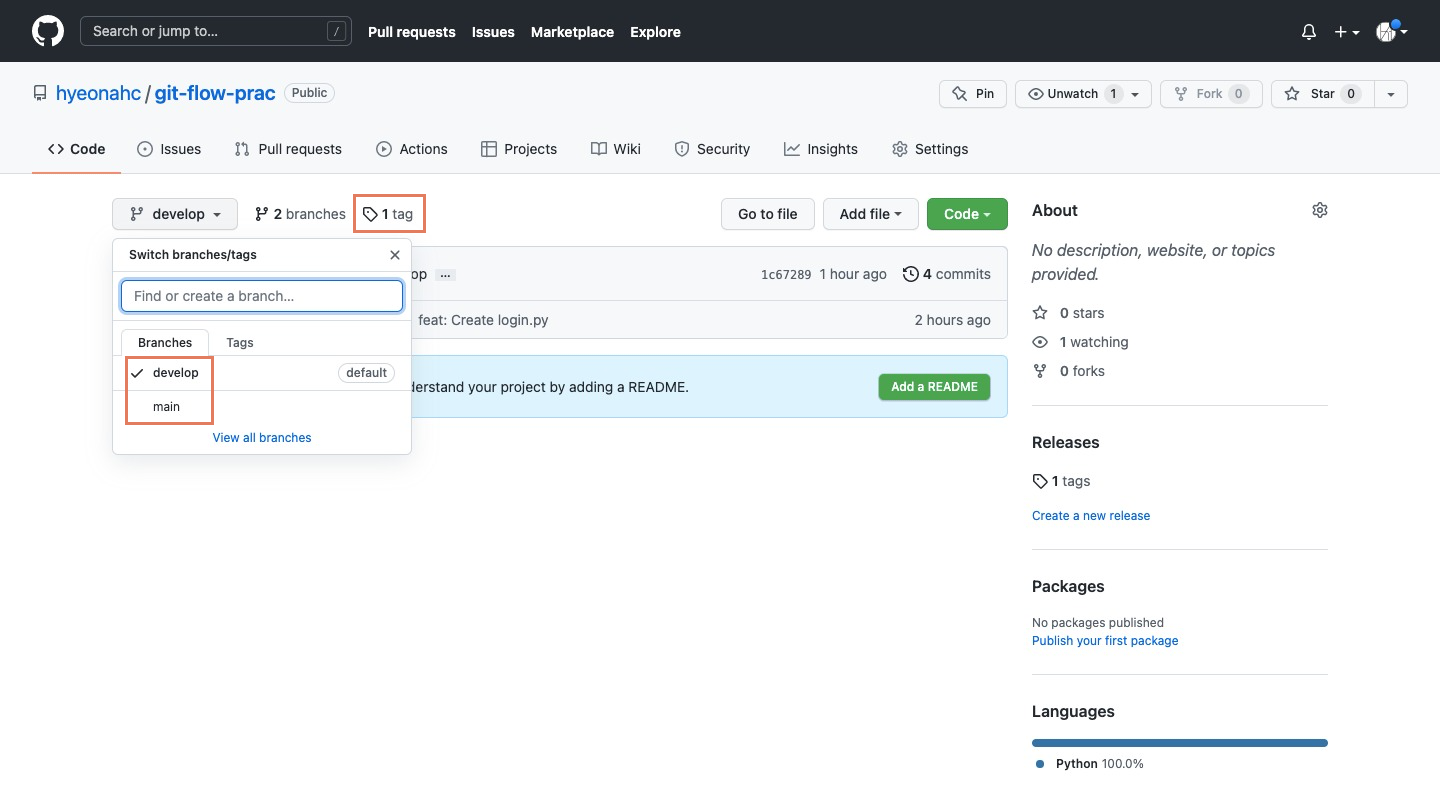The image size is (1440, 796).
Task: Click Go to file
Action: pos(768,214)
